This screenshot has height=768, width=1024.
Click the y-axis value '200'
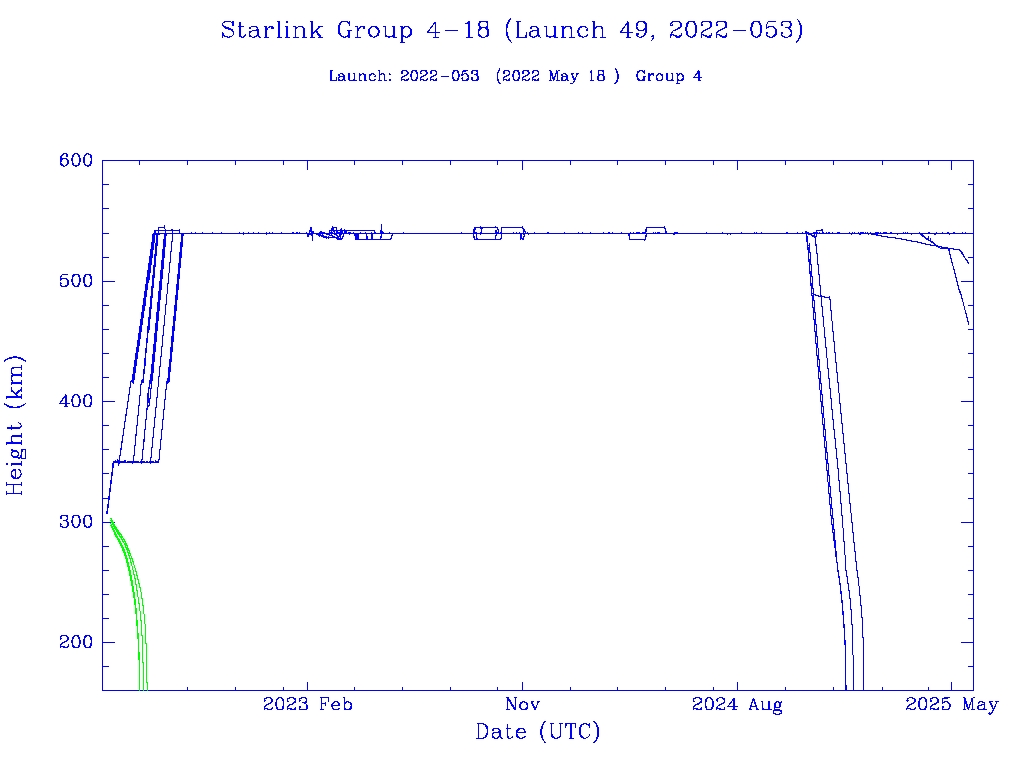(x=76, y=642)
